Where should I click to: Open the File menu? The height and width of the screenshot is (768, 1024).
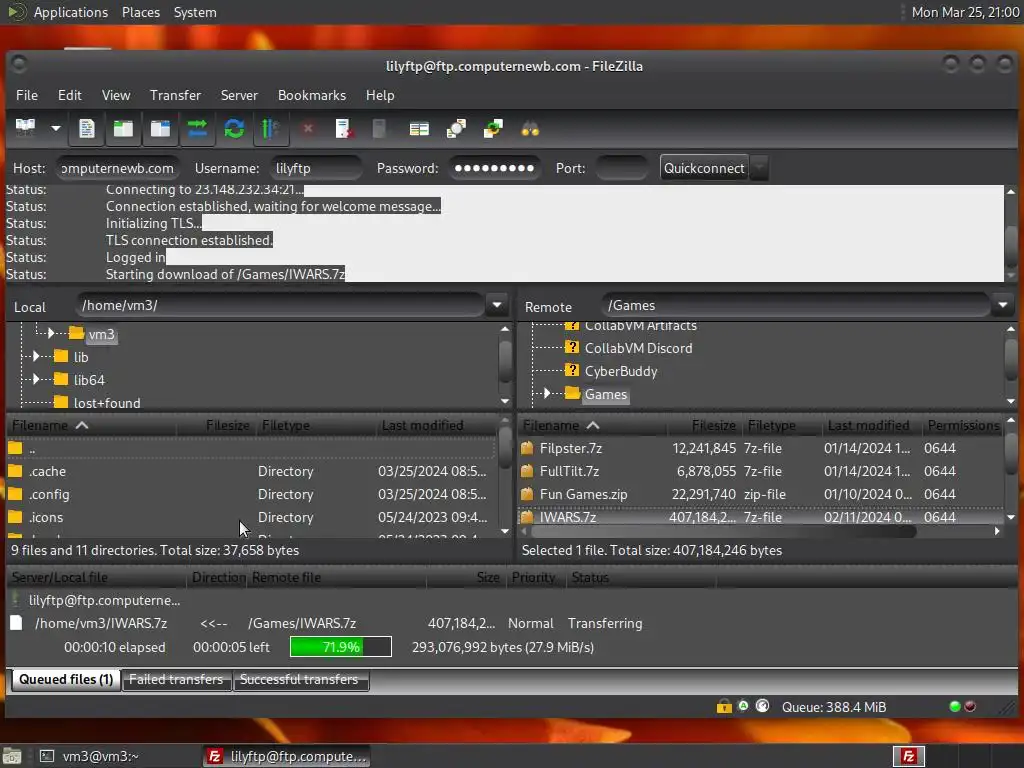(27, 95)
